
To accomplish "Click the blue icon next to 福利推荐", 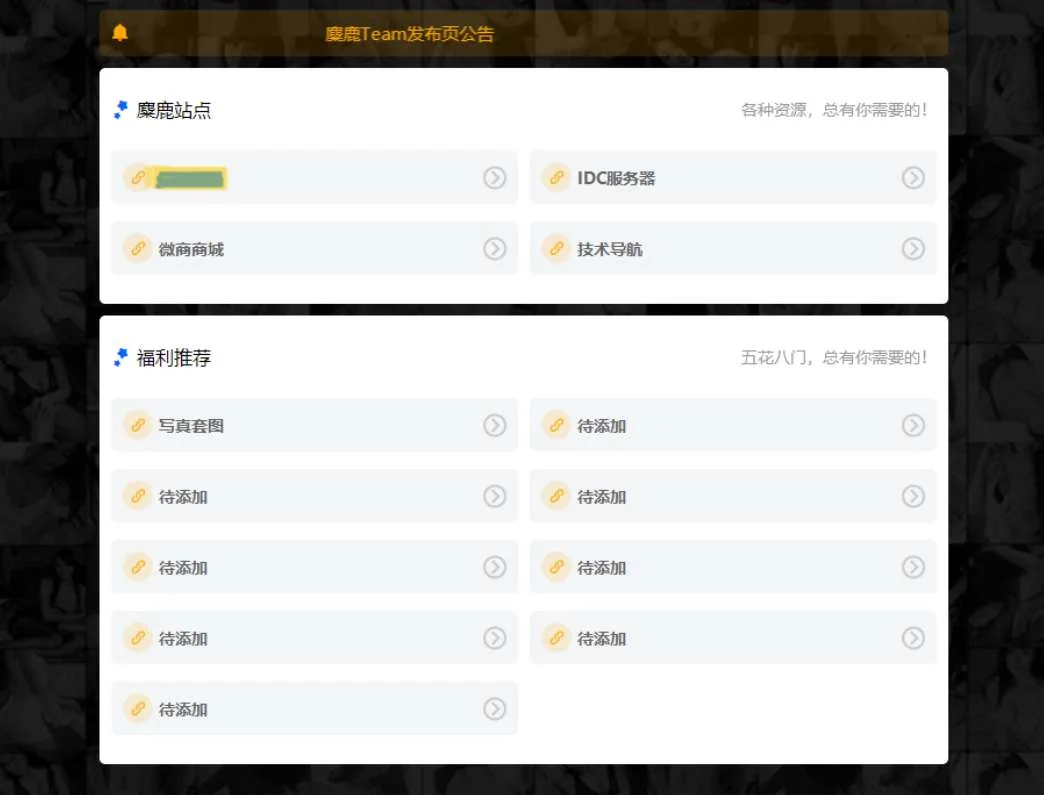I will tap(121, 357).
